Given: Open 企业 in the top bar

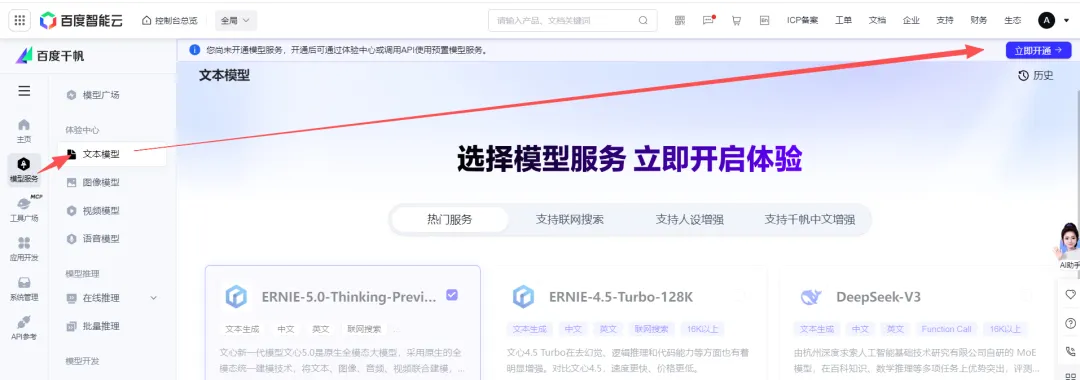Looking at the screenshot, I should 911,21.
